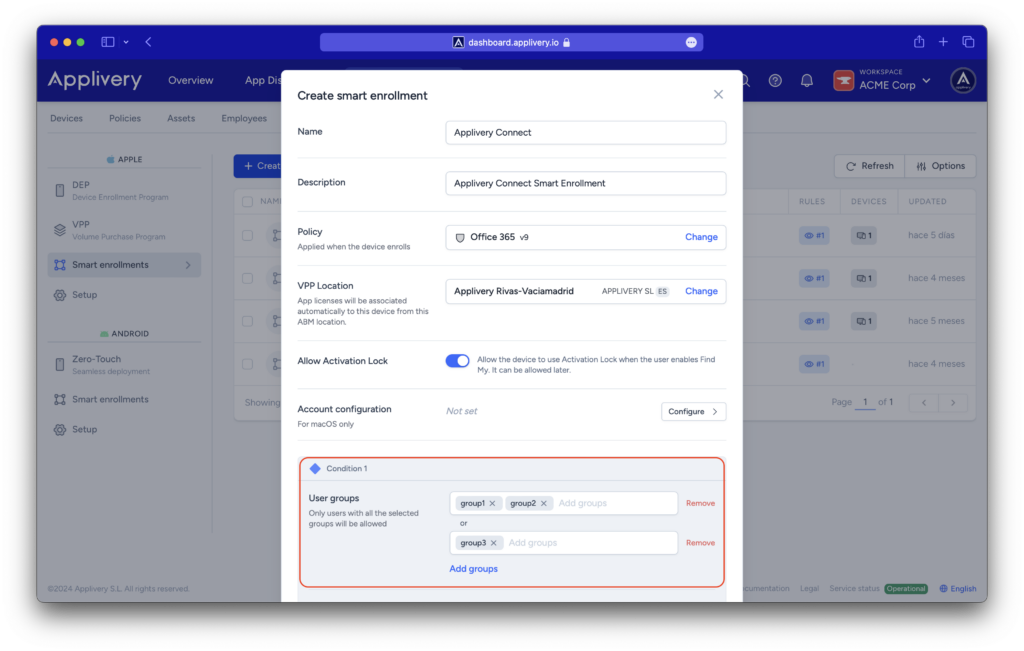Viewport: 1024px width, 651px height.
Task: Open ACME Corp workspace dropdown
Action: point(882,80)
